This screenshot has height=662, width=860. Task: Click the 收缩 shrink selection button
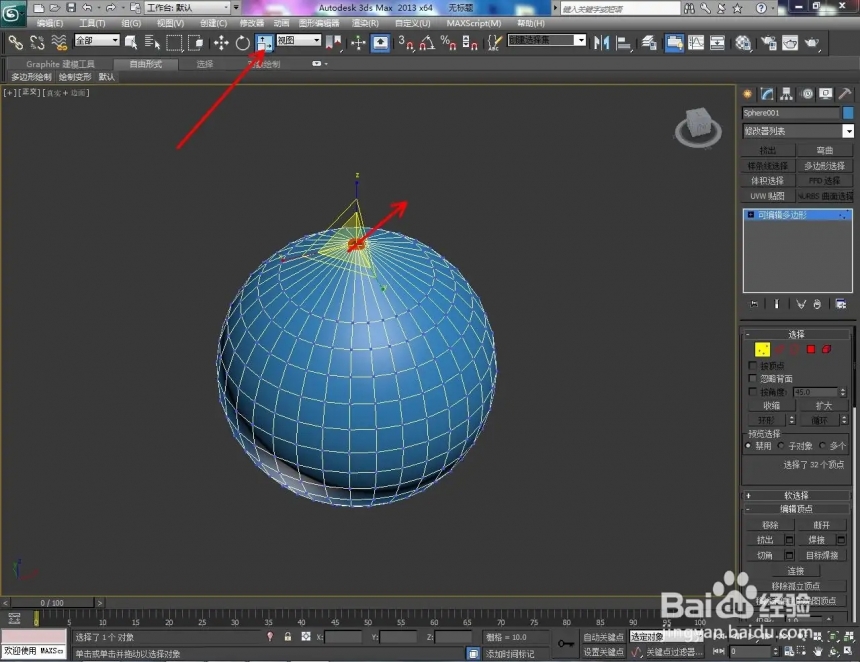771,406
